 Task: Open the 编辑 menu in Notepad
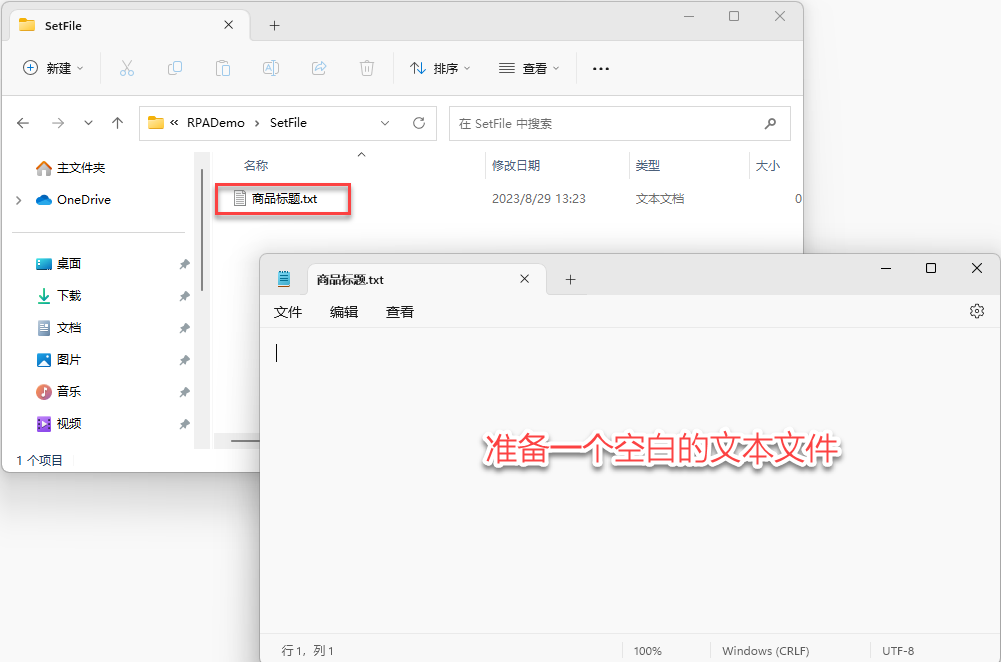click(x=344, y=312)
